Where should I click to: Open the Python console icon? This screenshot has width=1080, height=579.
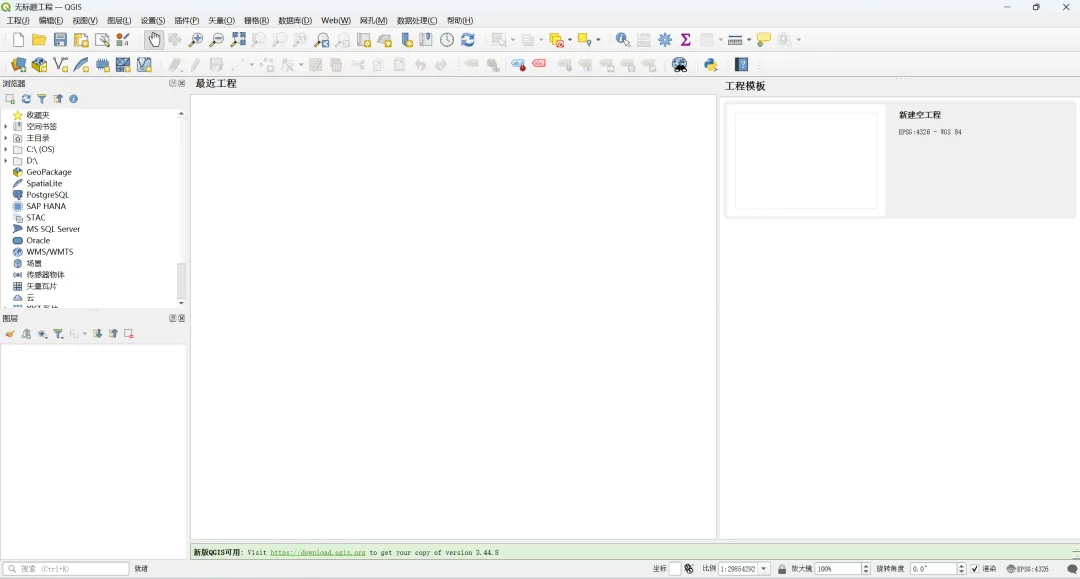click(x=711, y=65)
